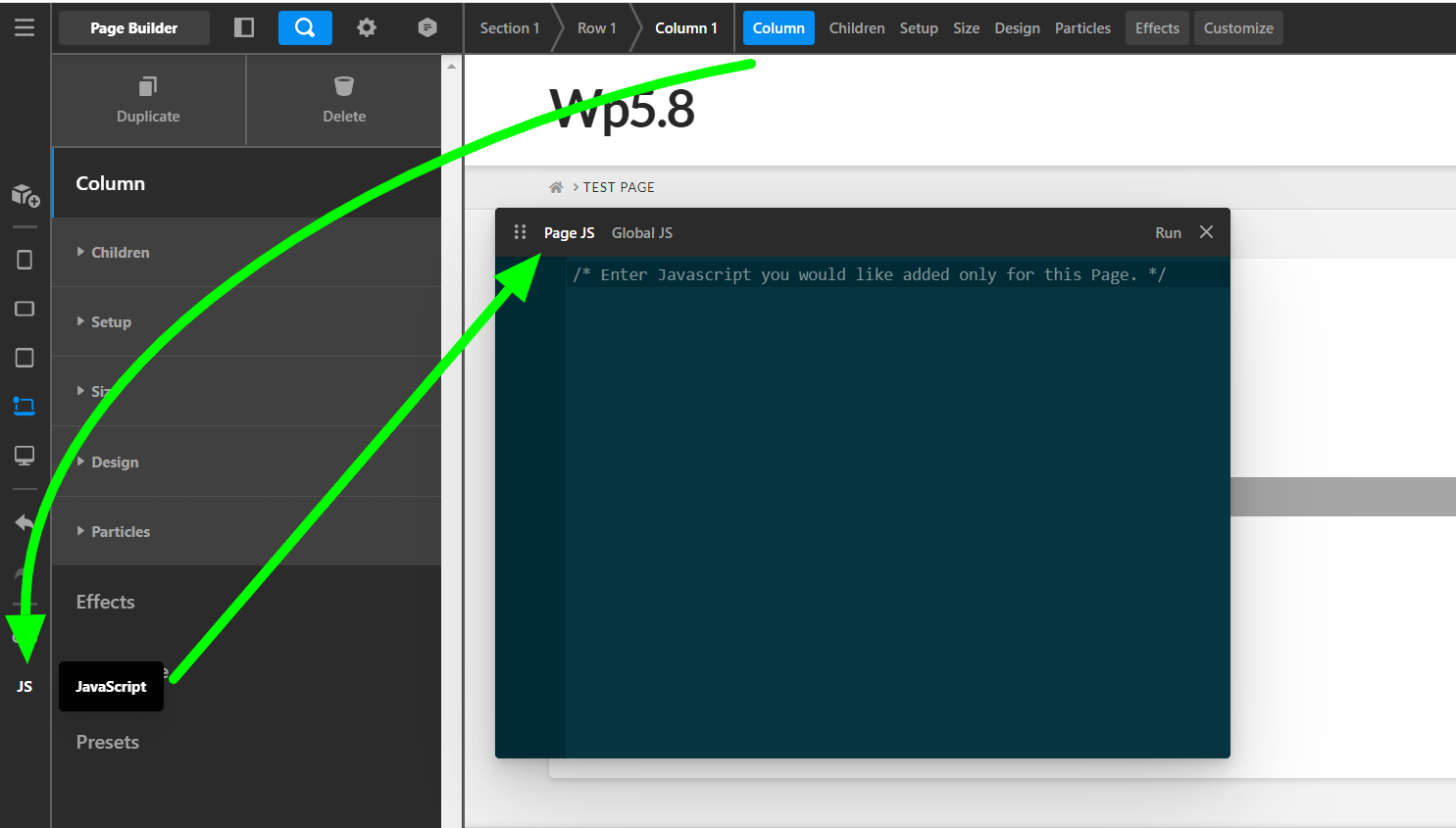Click the Customize button

tap(1237, 28)
